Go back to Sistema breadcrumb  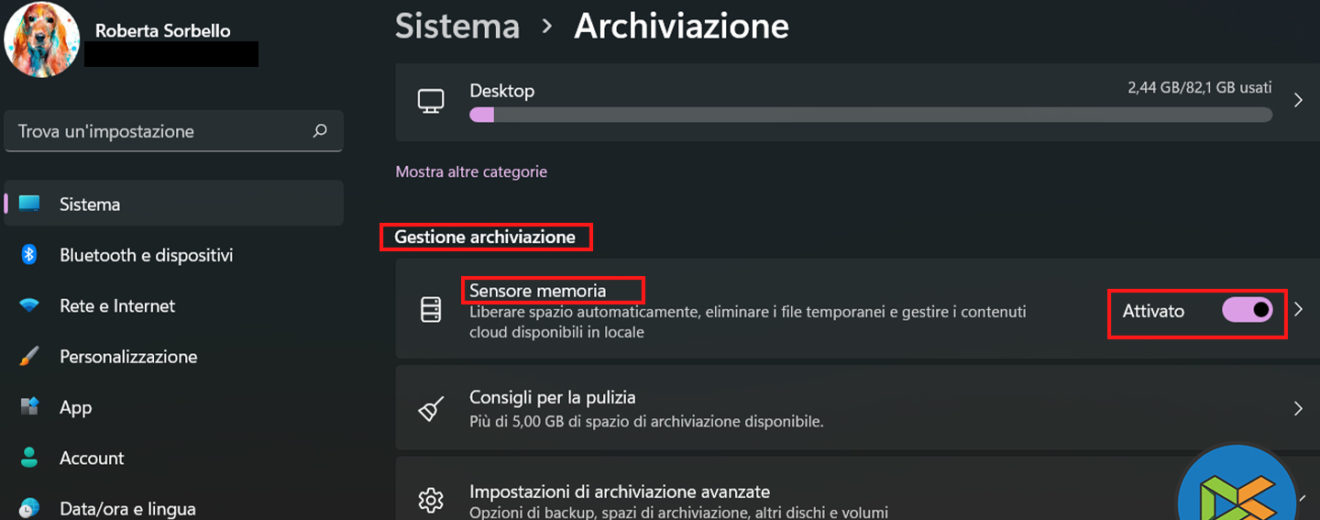coord(457,27)
